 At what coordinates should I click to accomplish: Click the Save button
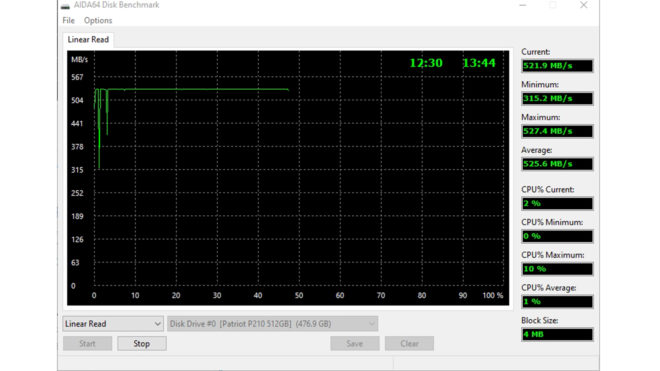tap(355, 344)
